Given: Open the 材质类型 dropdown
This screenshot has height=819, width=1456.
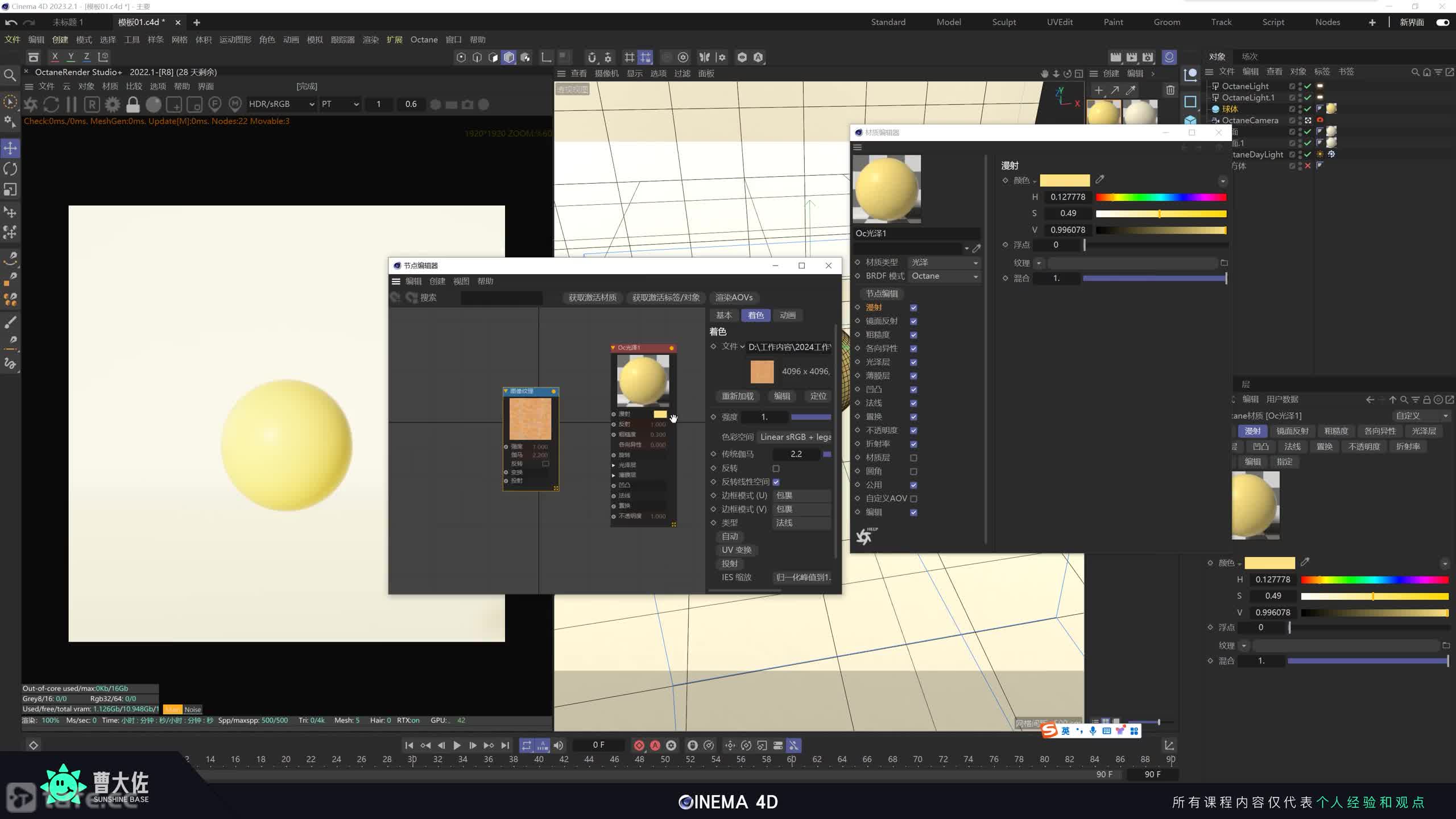Looking at the screenshot, I should pos(944,262).
